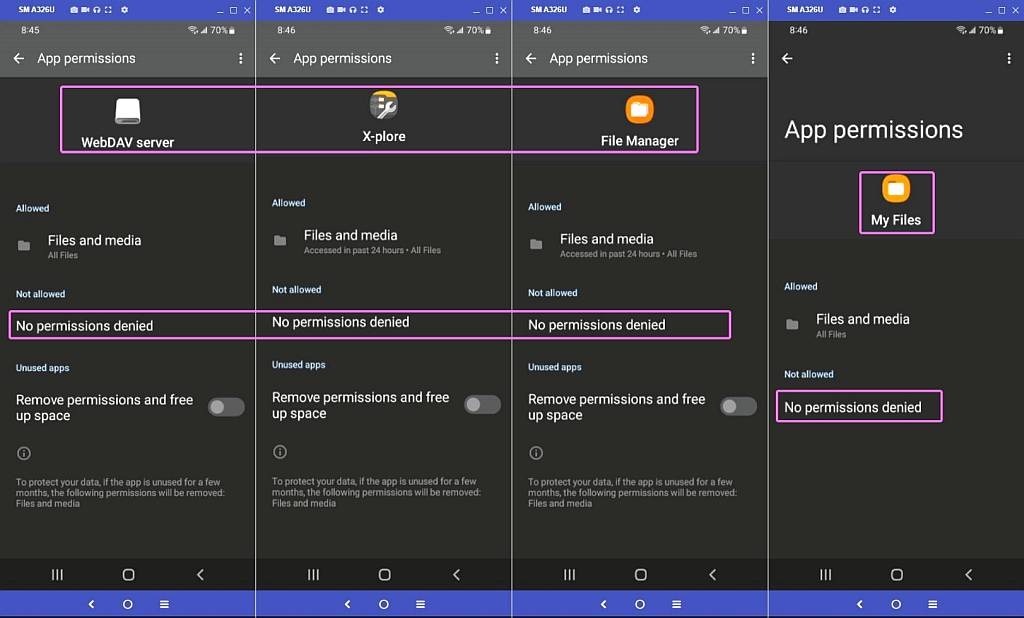Tap Android home button on WebDAV server screen
This screenshot has height=618, width=1024.
tap(129, 574)
